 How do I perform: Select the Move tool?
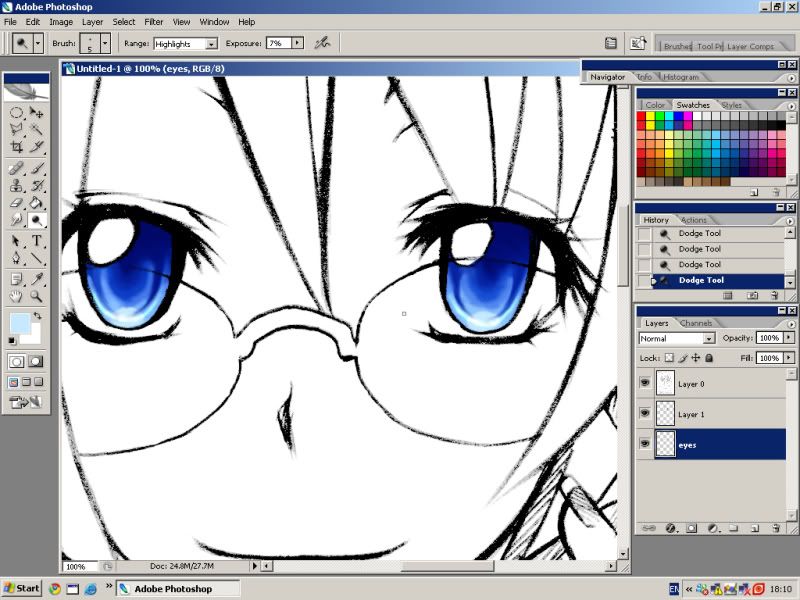pyautogui.click(x=36, y=112)
